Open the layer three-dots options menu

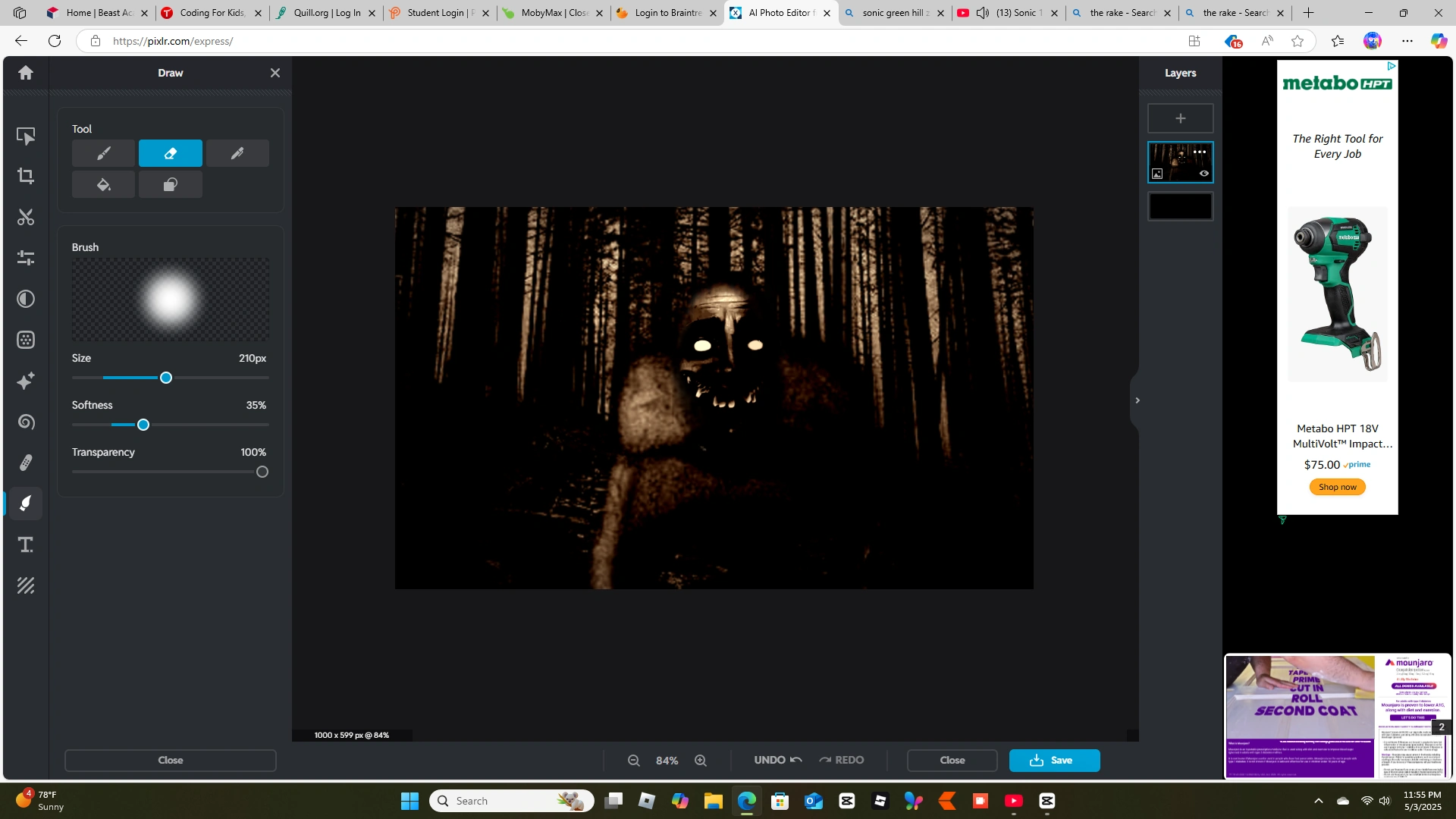click(1200, 152)
